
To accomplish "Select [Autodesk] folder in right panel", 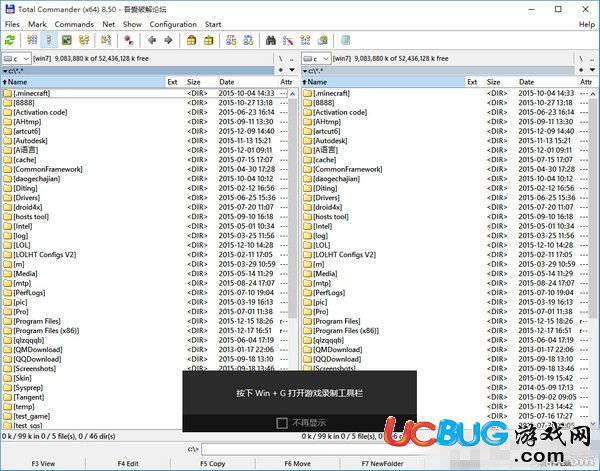I will [330, 141].
